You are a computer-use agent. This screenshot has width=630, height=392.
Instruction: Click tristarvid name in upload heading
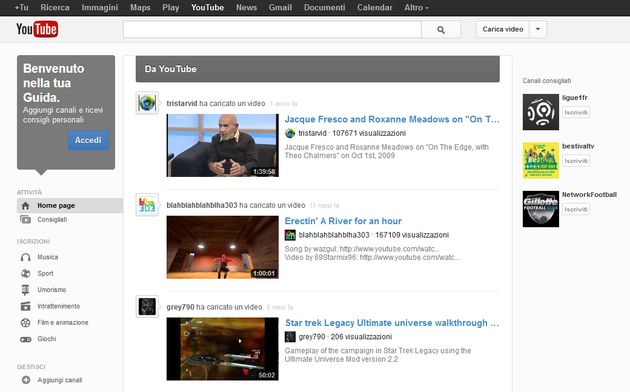(x=182, y=104)
